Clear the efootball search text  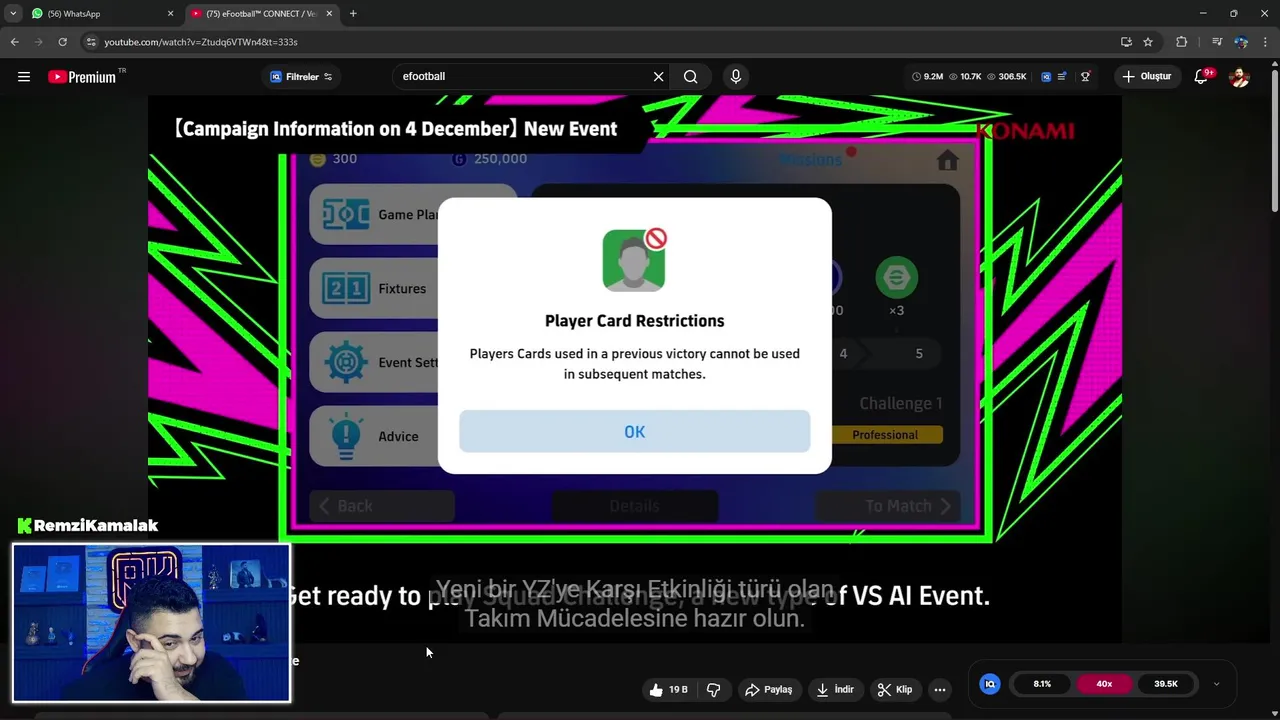[658, 77]
